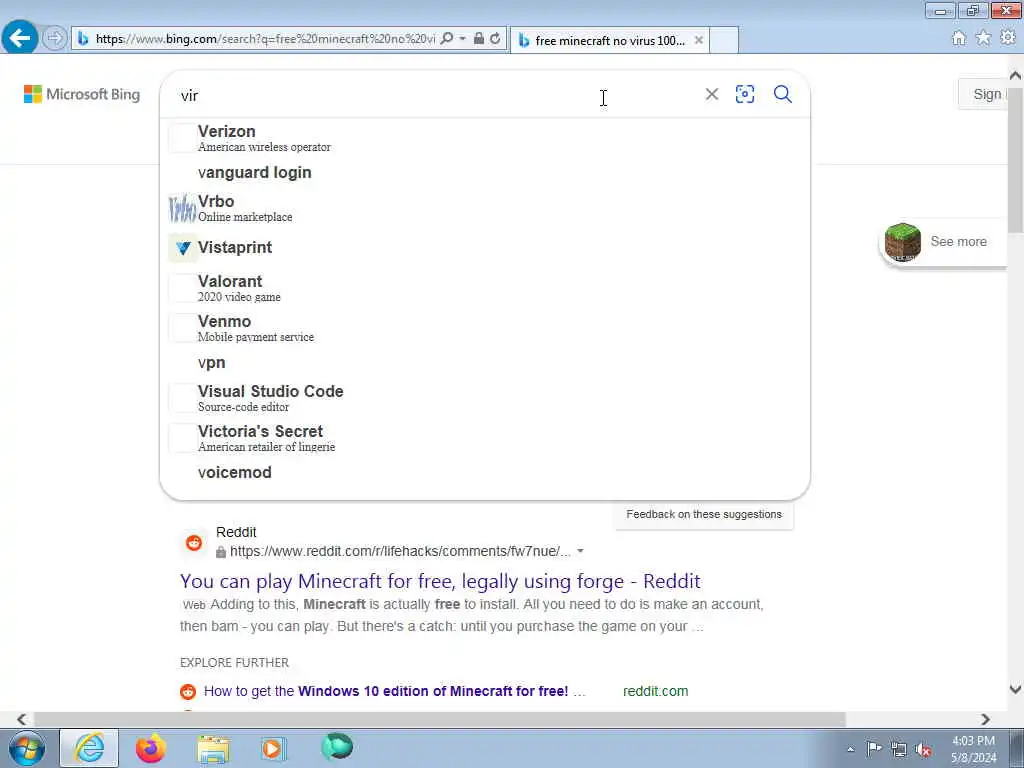The width and height of the screenshot is (1024, 768).
Task: Choose the 'voicemod' suggestion
Action: click(485, 472)
